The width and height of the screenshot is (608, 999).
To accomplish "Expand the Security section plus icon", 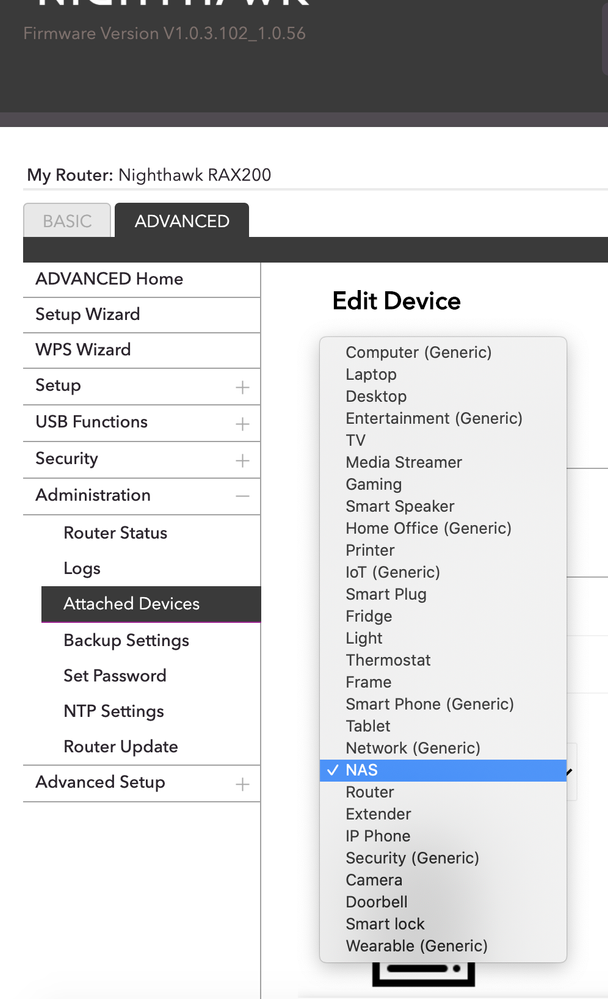I will pos(242,460).
